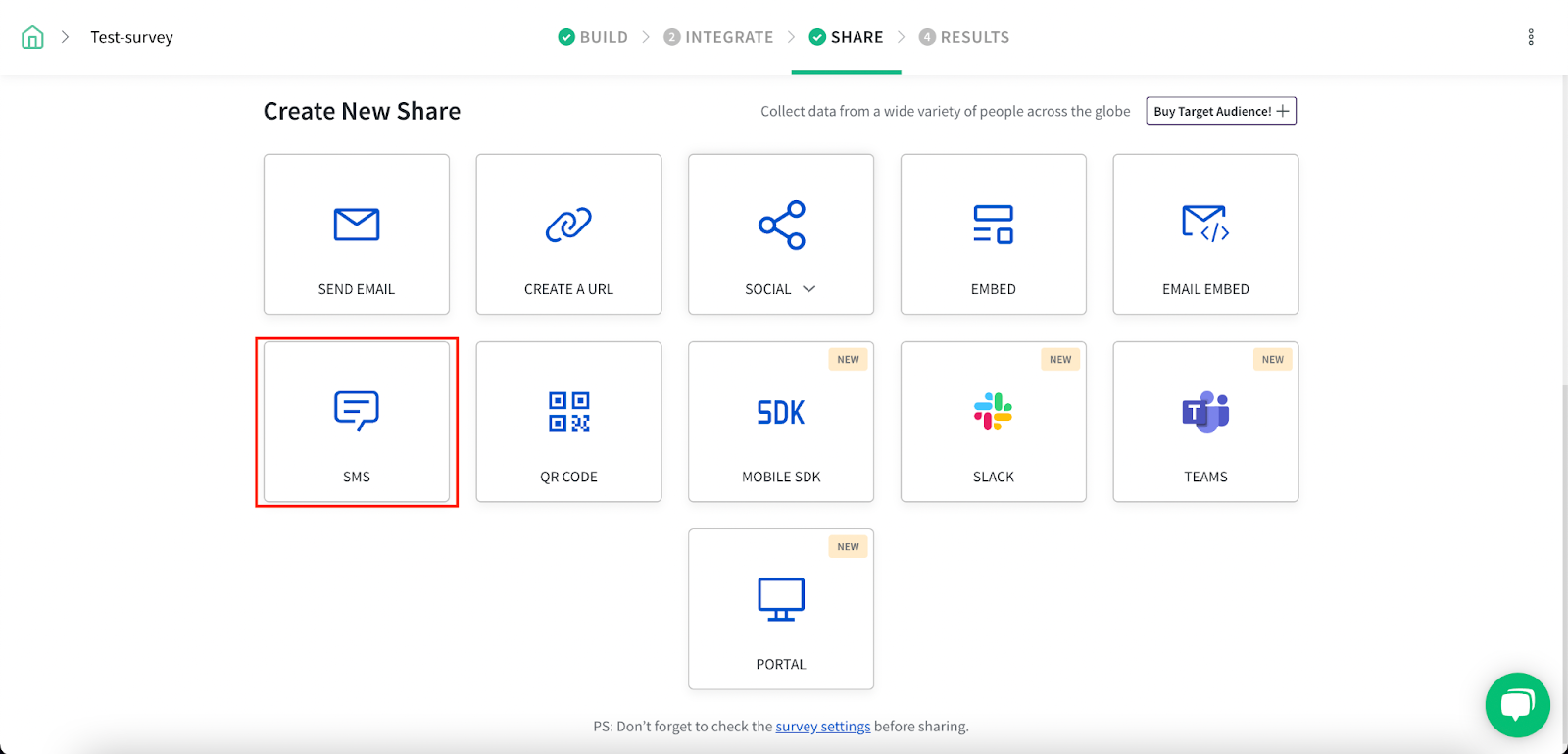
Task: Open the Portal monitor icon
Action: point(781,599)
